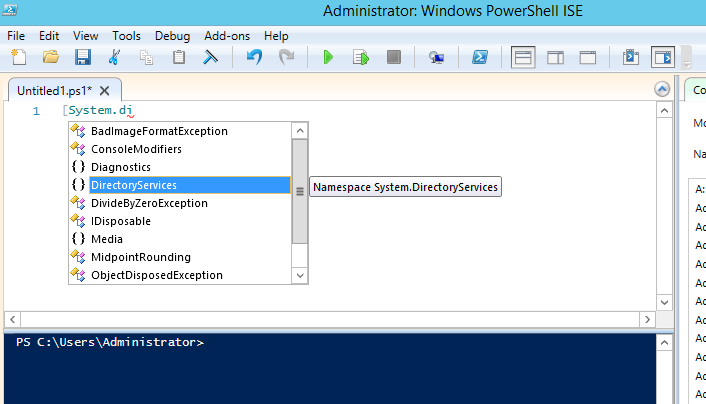Click the Redo arrow icon
The height and width of the screenshot is (404, 706).
click(x=286, y=57)
